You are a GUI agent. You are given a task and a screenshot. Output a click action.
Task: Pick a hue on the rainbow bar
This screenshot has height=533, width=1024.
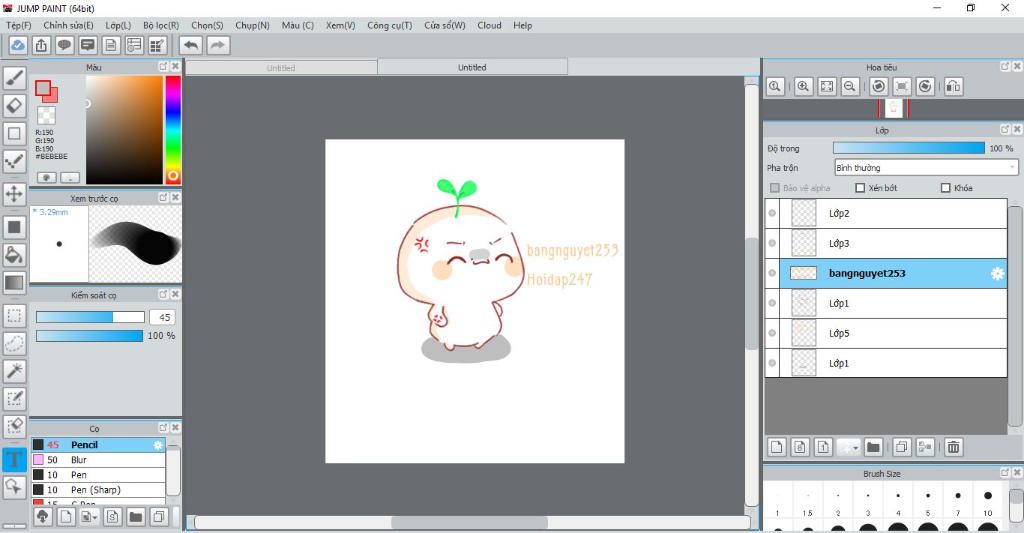[x=173, y=130]
